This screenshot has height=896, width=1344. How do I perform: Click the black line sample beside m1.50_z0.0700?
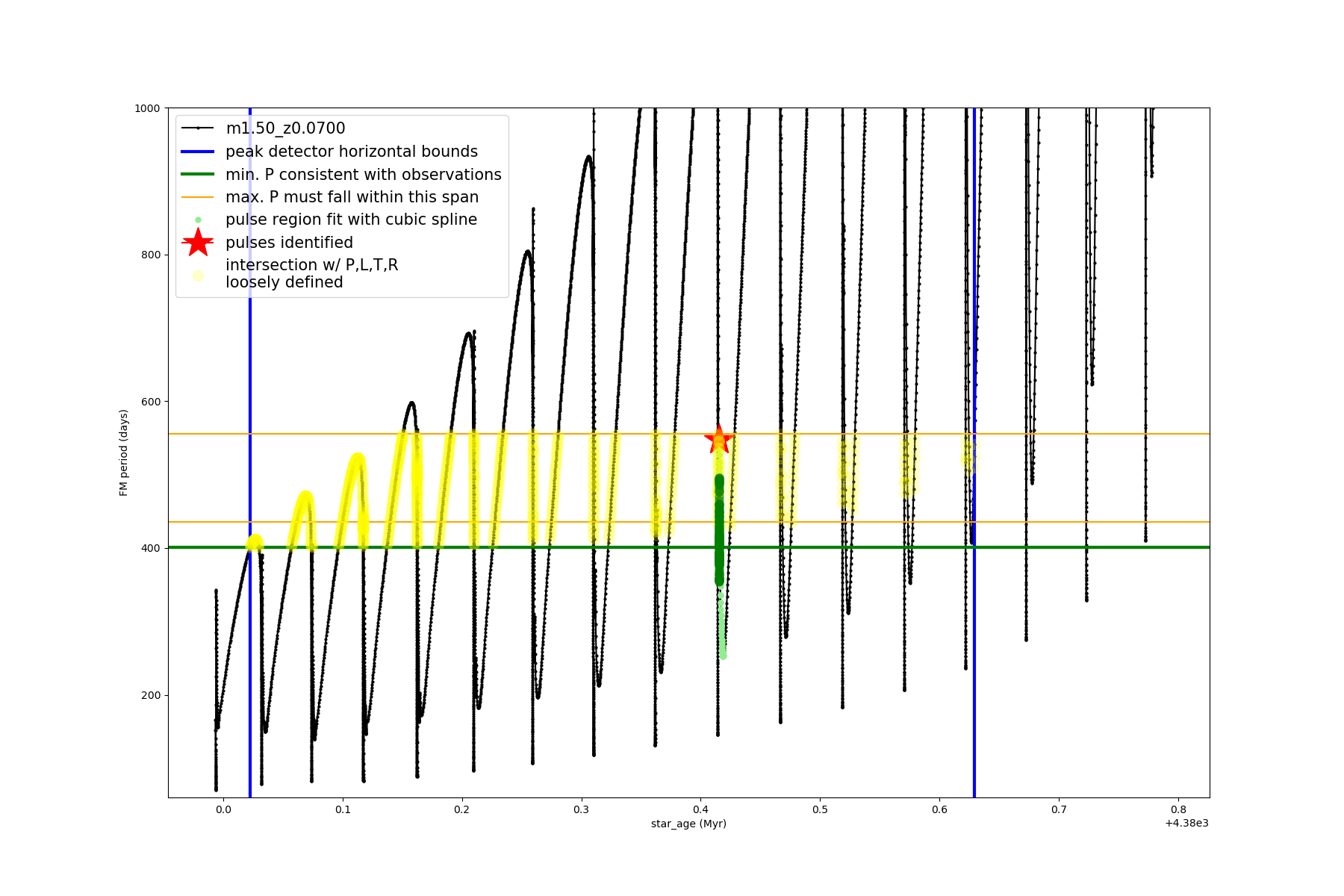tap(198, 128)
